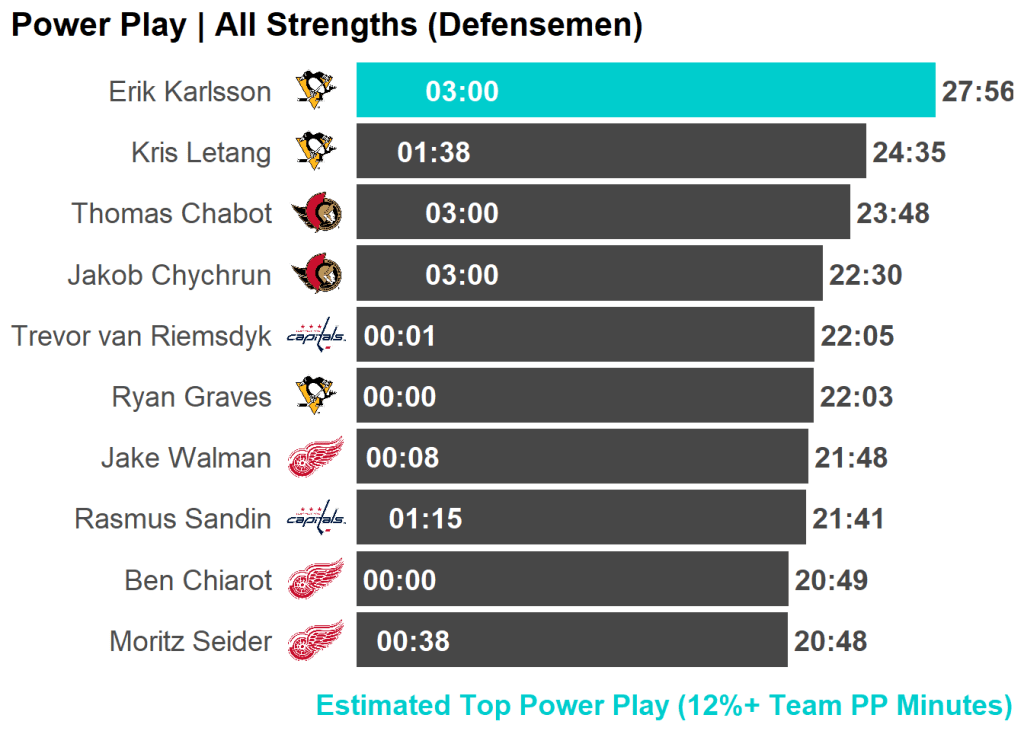1024x731 pixels.
Task: Click Rasmus Sandin's 01:15 power play value
Action: (x=426, y=519)
